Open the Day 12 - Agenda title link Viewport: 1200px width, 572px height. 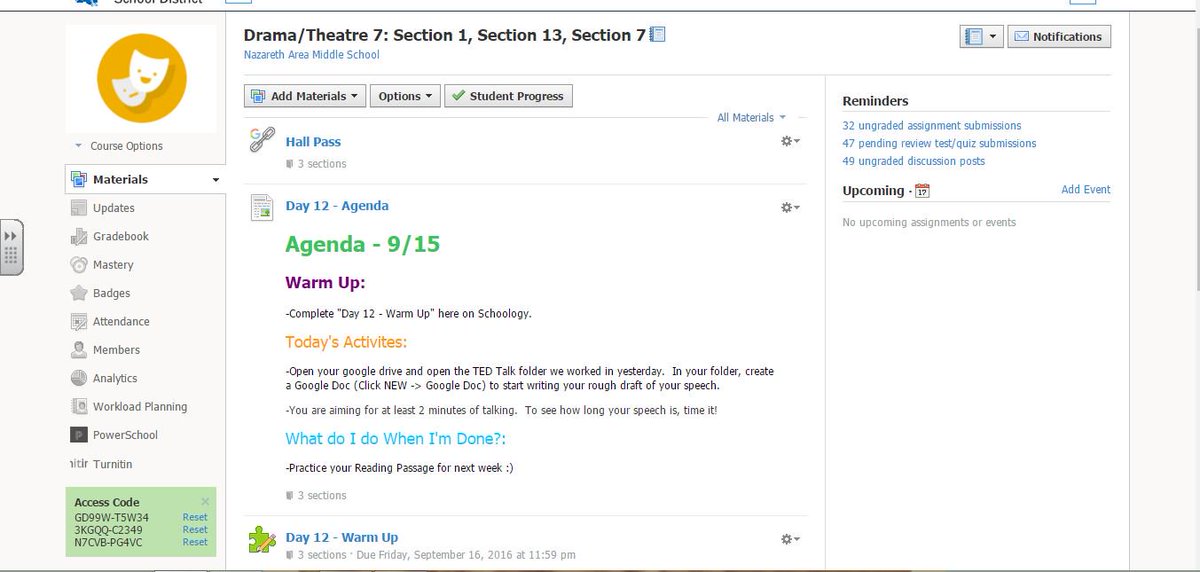pyautogui.click(x=337, y=206)
